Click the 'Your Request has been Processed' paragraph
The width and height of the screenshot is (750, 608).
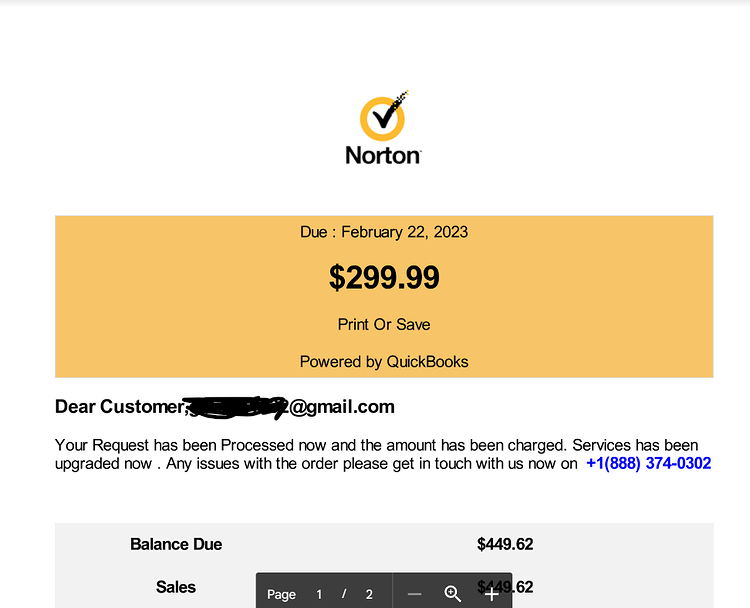[383, 454]
